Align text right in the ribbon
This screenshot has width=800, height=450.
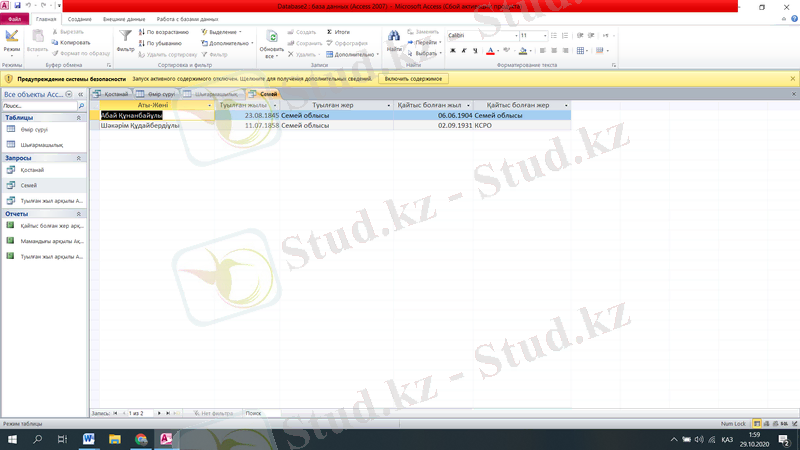565,51
